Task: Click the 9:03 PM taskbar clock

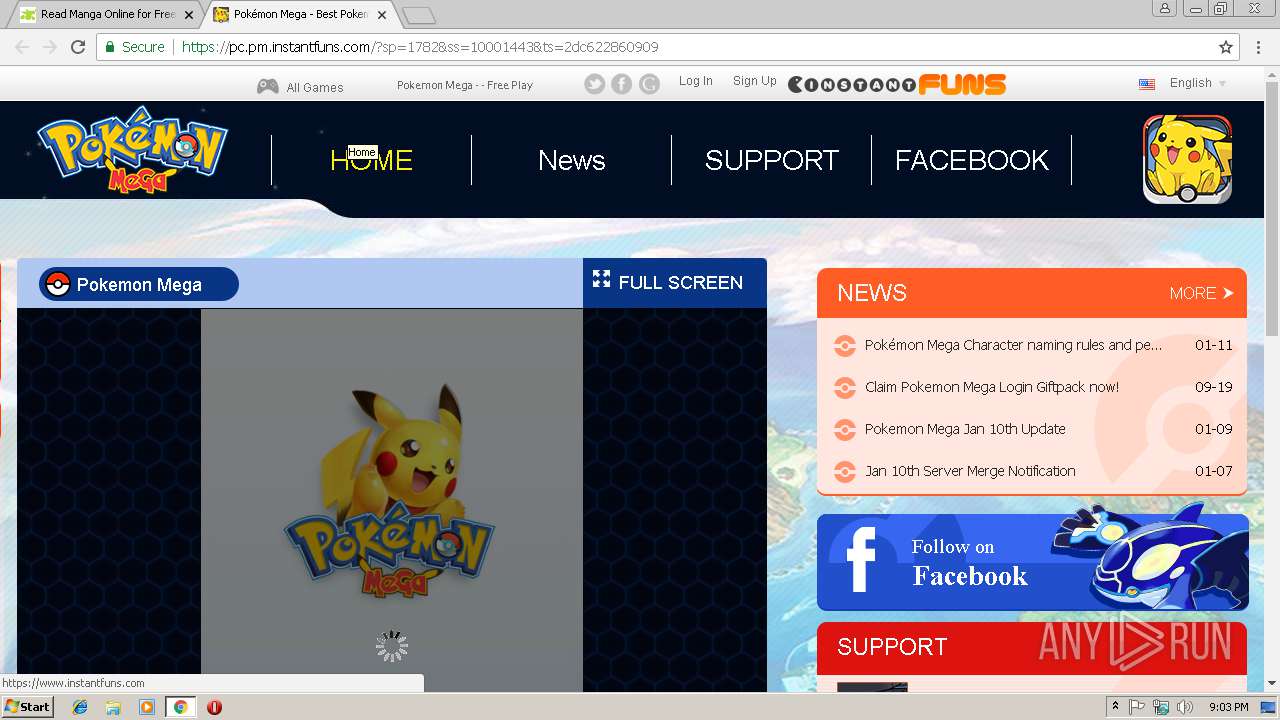Action: pos(1228,707)
